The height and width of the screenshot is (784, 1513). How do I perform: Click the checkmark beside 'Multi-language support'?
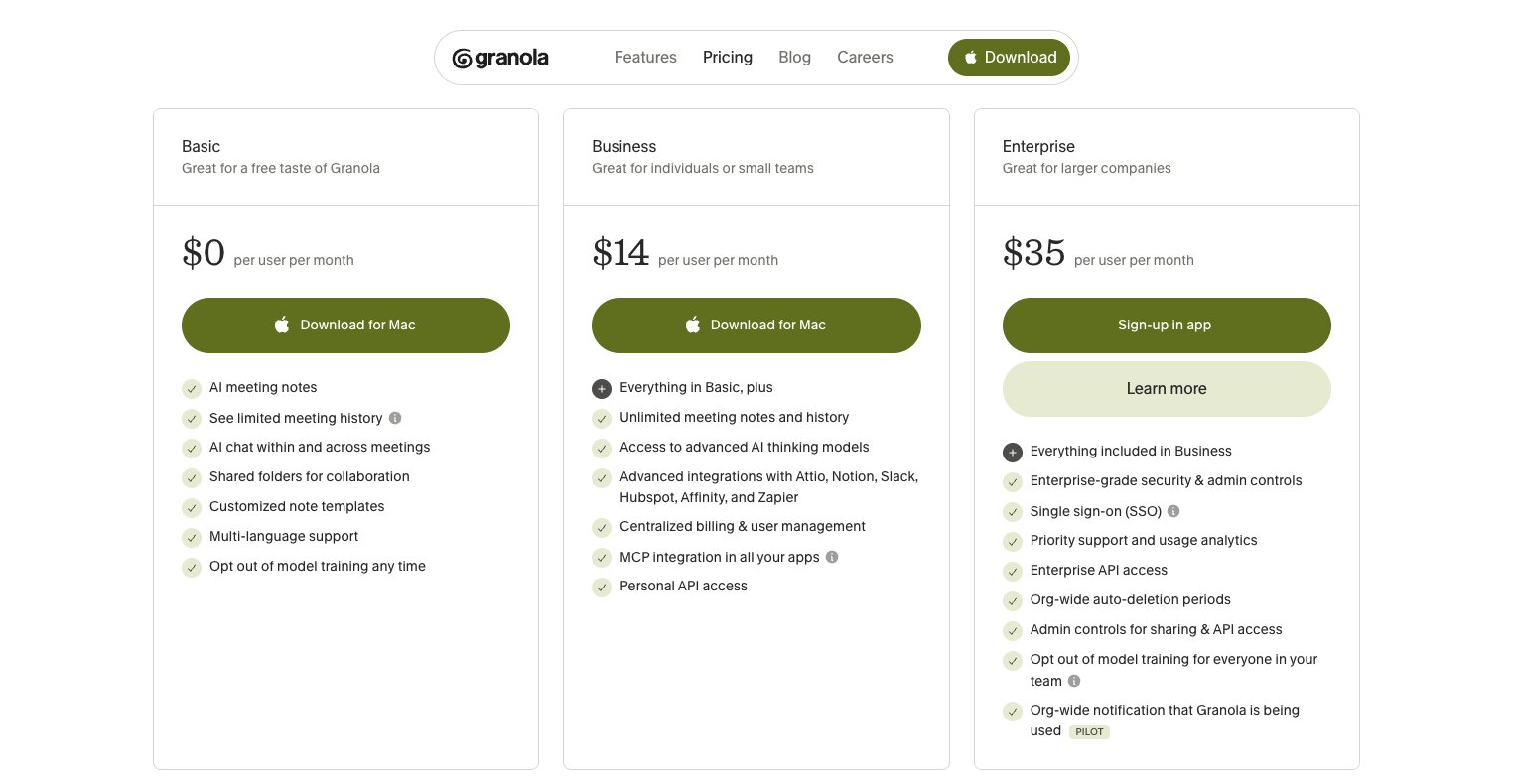(x=192, y=537)
